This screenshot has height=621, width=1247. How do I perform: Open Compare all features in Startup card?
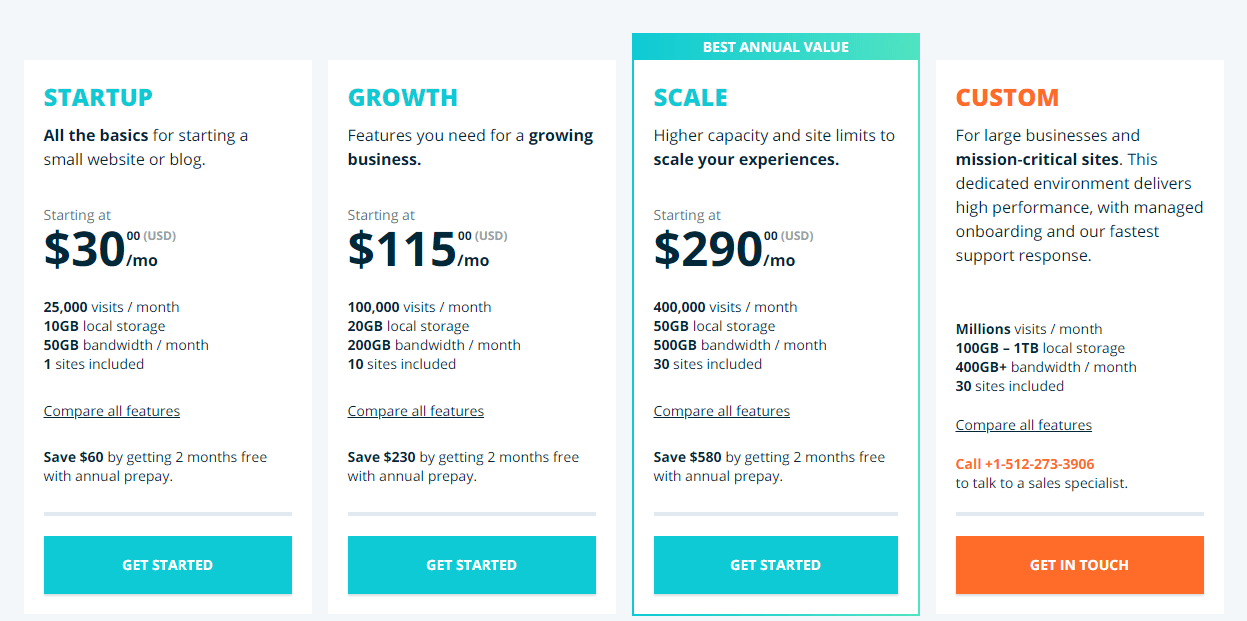point(112,411)
